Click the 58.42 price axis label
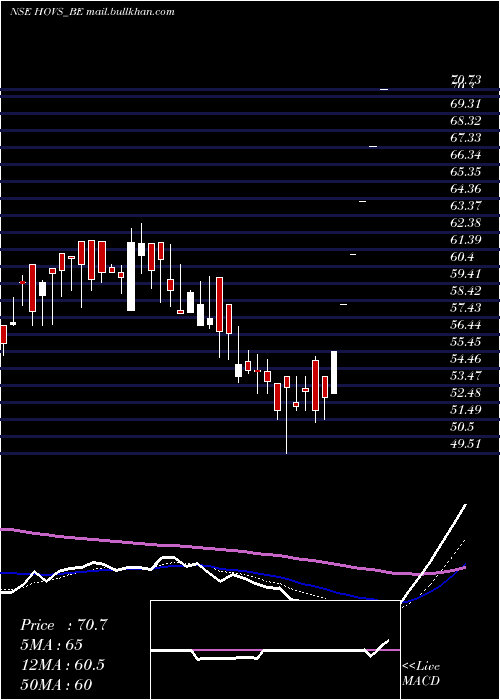The image size is (500, 700). (x=466, y=291)
